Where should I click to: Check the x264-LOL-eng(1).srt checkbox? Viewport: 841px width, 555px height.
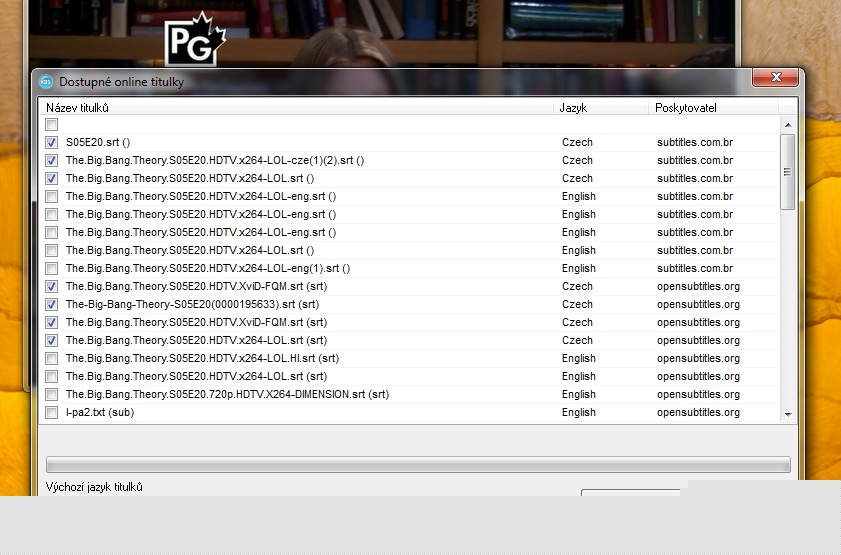click(x=51, y=269)
